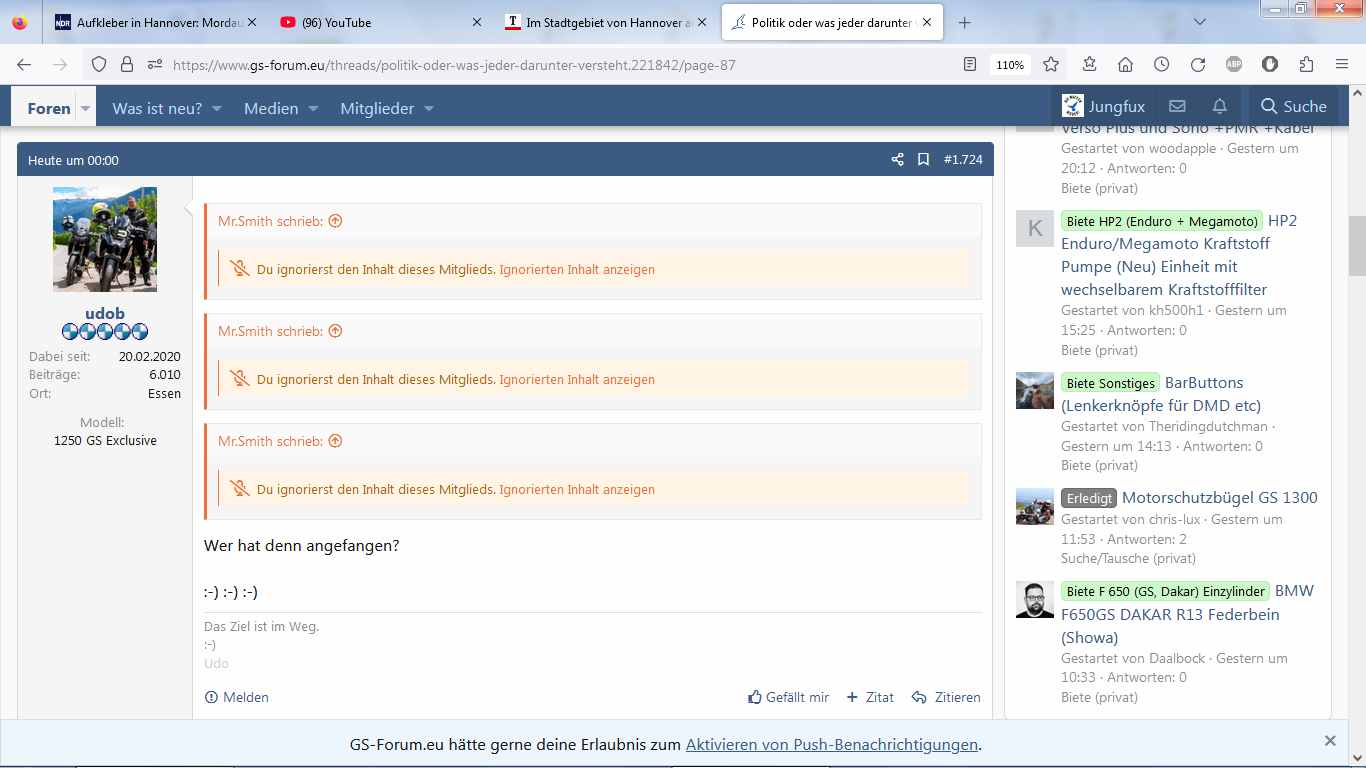This screenshot has width=1366, height=768.
Task: Toggle reader view in the address bar
Action: click(x=969, y=64)
